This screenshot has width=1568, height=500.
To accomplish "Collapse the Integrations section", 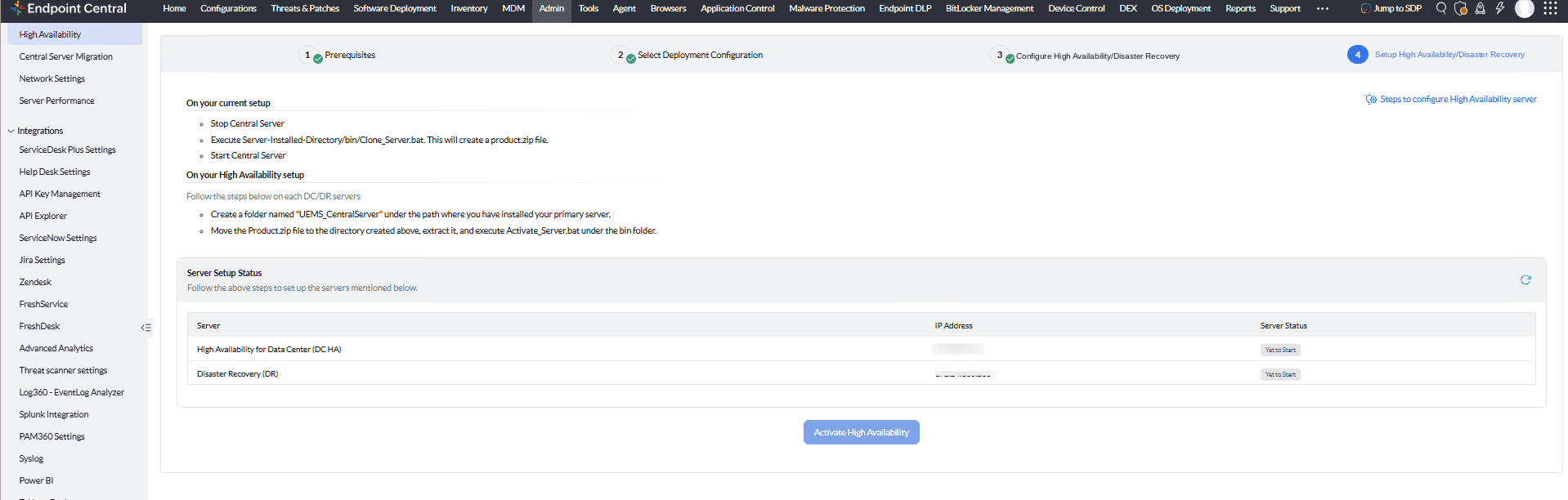I will (11, 131).
